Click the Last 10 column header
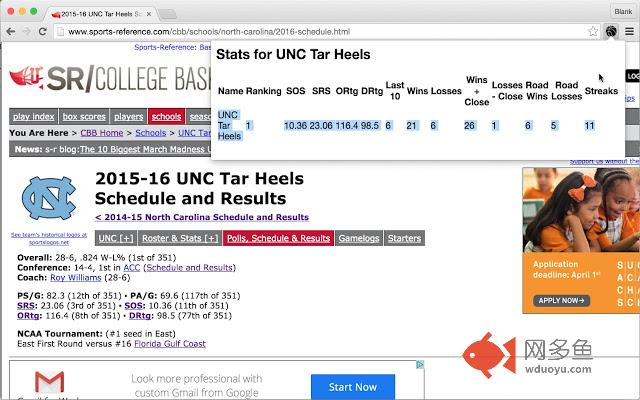 pyautogui.click(x=395, y=91)
